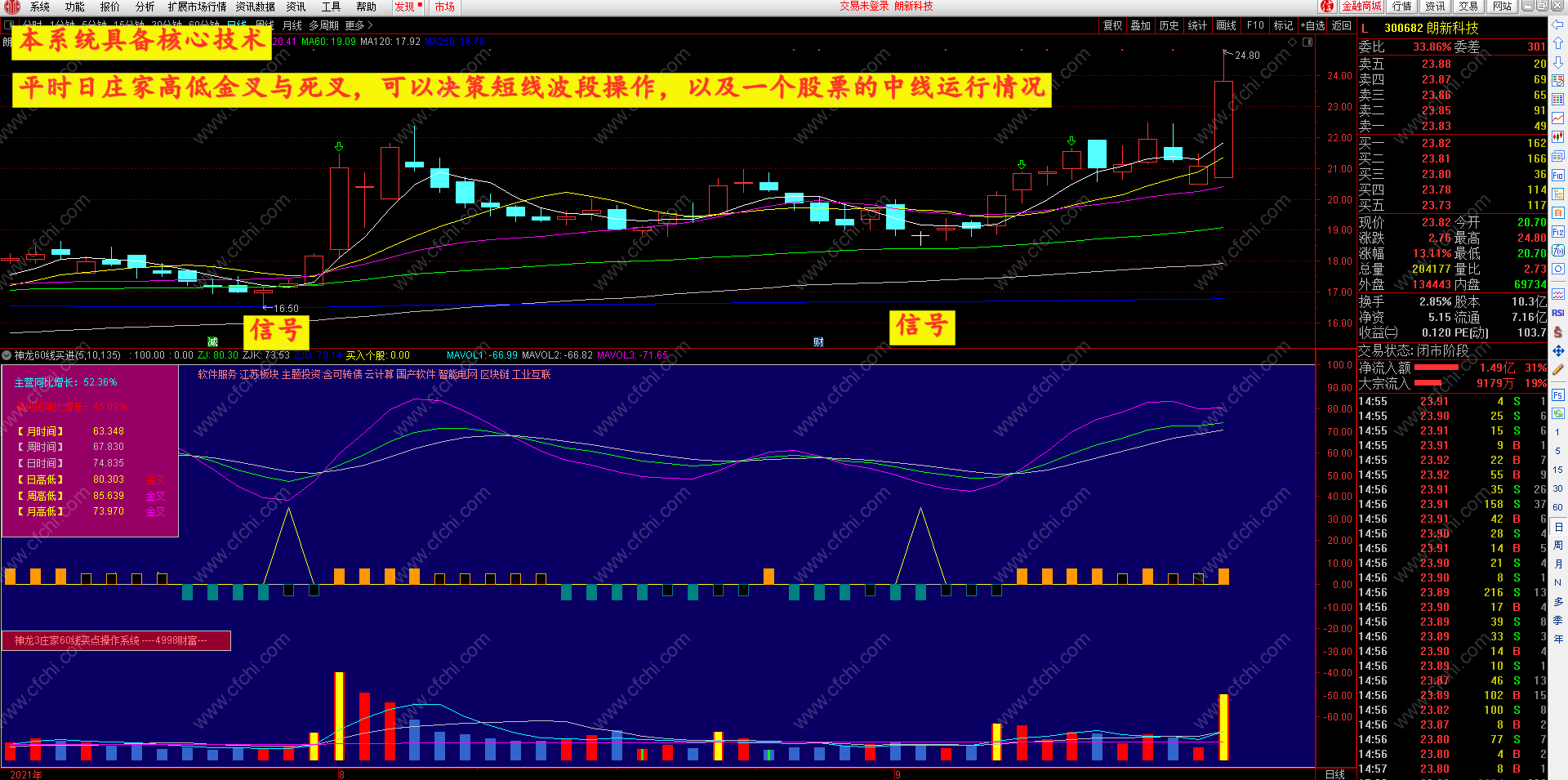1568x780 pixels.
Task: Expand the indicator arrow beside 神龙60线买进
Action: point(7,355)
